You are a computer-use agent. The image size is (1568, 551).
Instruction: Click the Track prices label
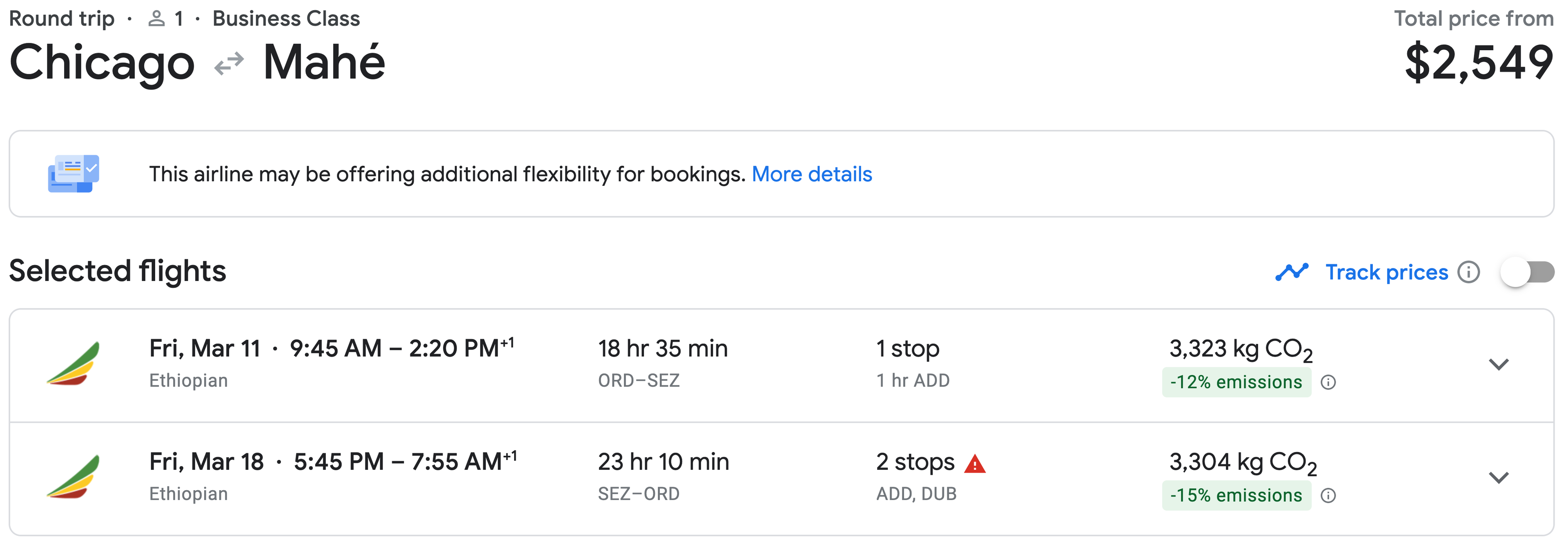[x=1387, y=272]
